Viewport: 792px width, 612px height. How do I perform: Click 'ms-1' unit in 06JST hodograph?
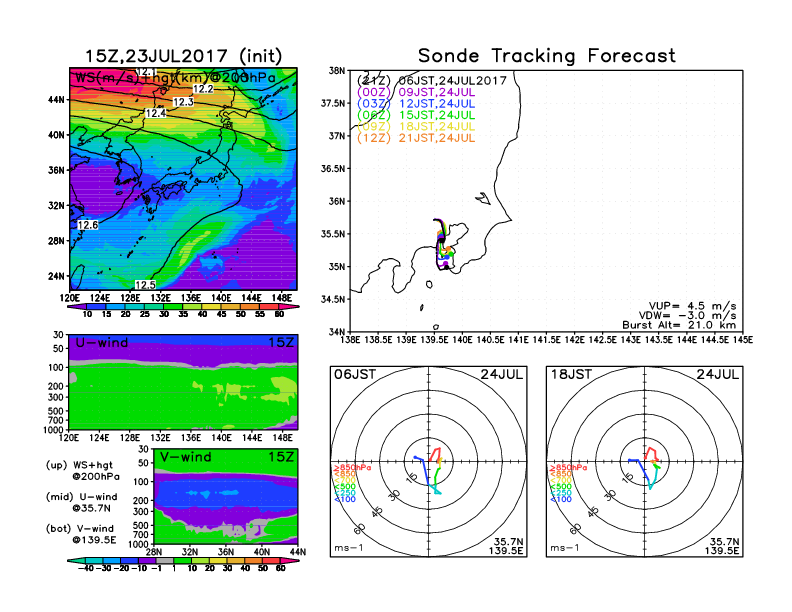[349, 548]
